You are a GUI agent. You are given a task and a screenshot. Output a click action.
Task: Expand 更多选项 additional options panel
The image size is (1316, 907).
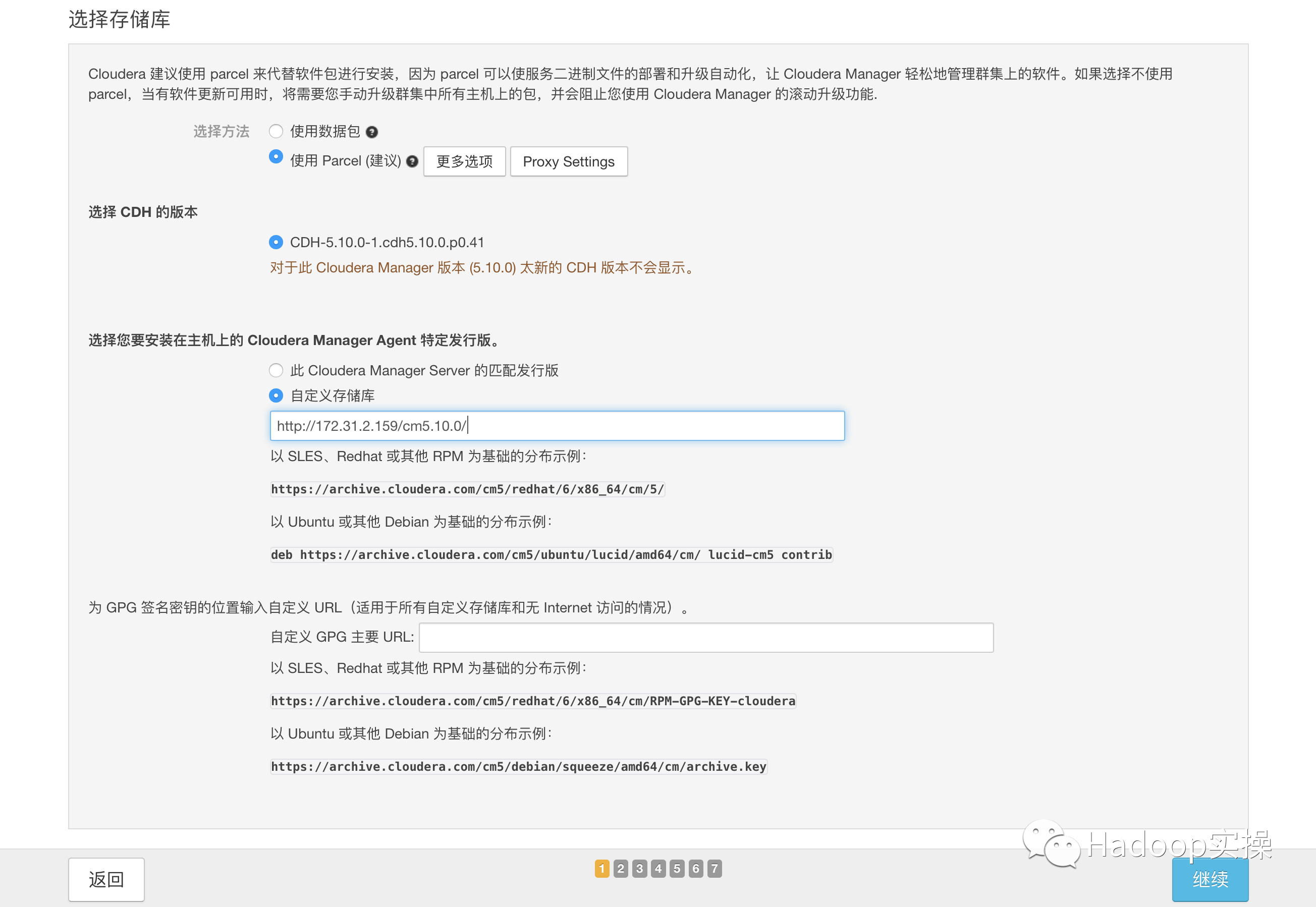coord(462,161)
